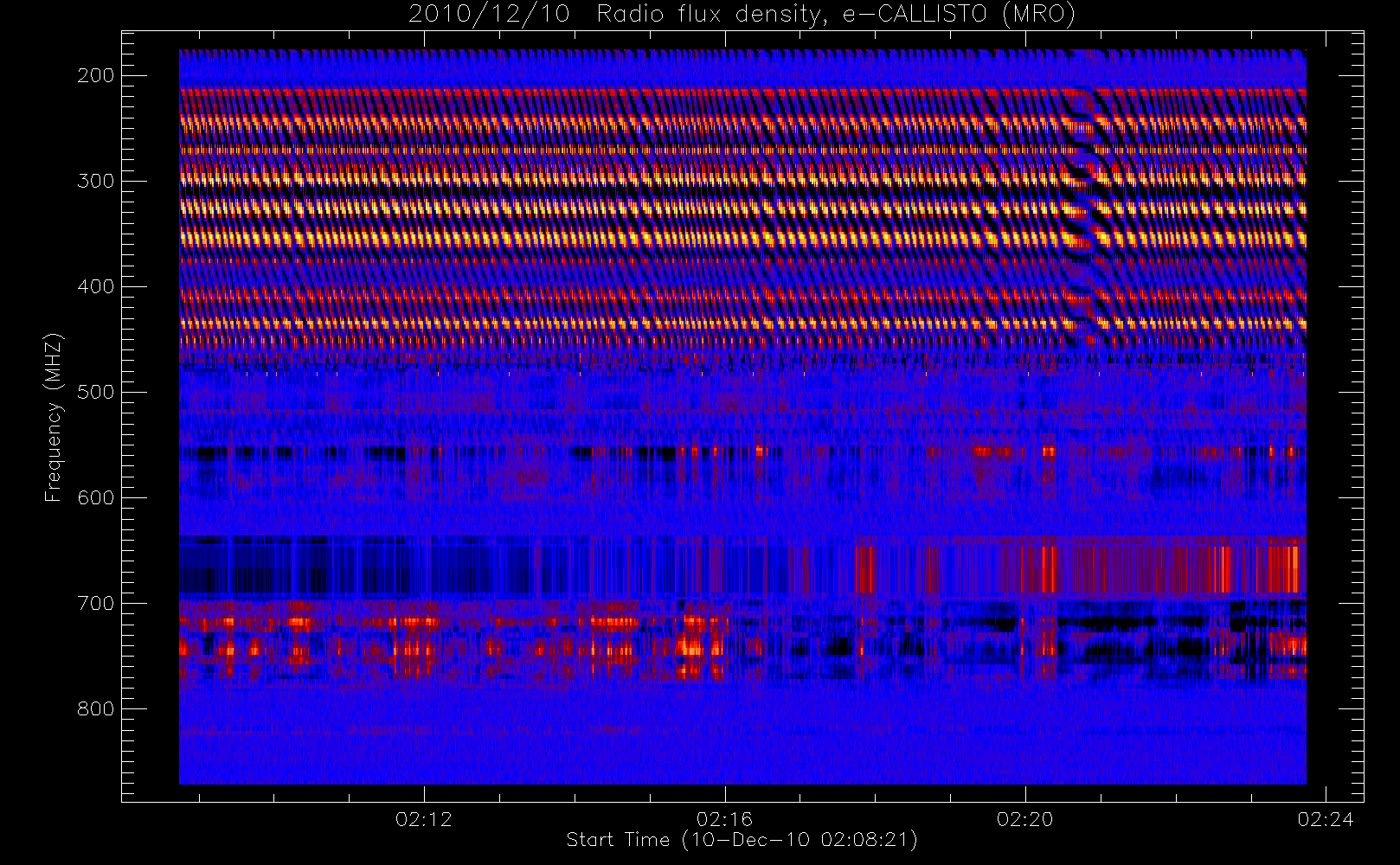Click the 'Start Time (10-Dec-10 02:08:21)' x-axis label

pos(742,840)
